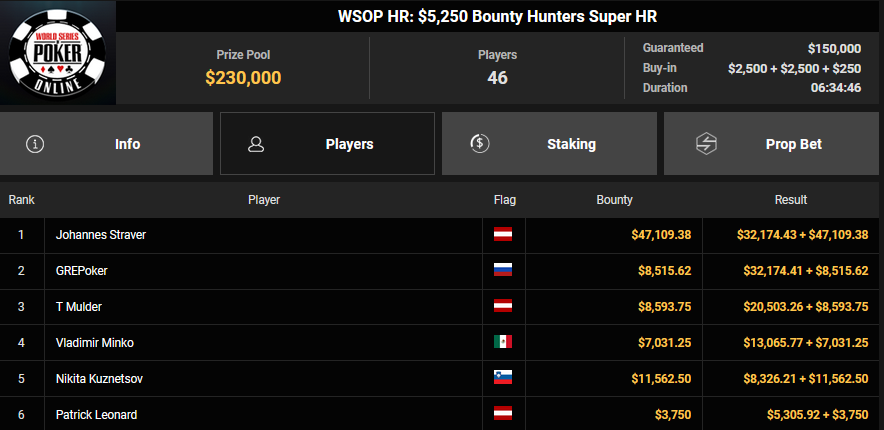Image resolution: width=884 pixels, height=430 pixels.
Task: Click the Prop Bet tab's icon
Action: click(x=707, y=144)
